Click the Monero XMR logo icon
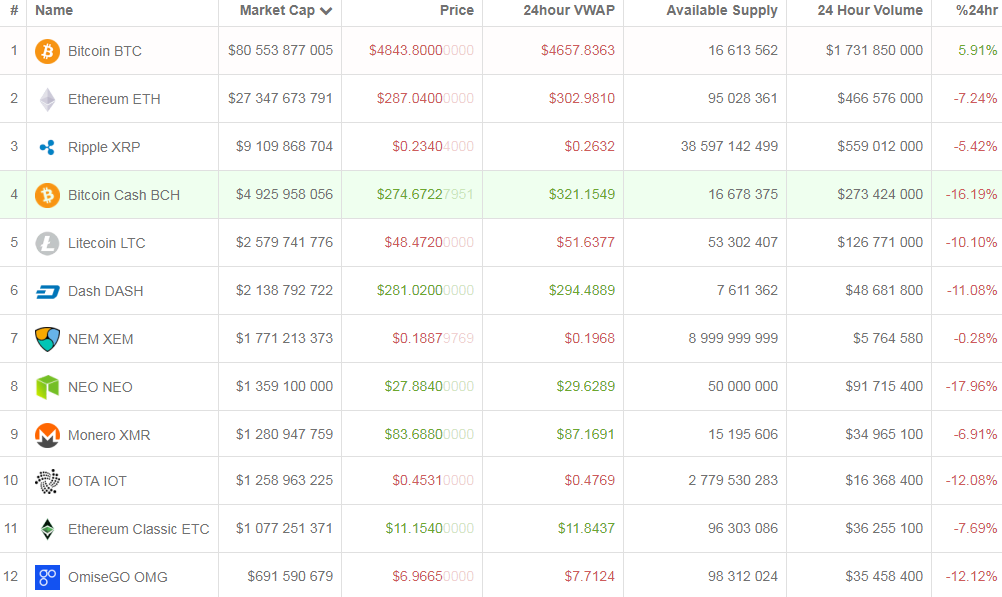The width and height of the screenshot is (1002, 597). 47,435
